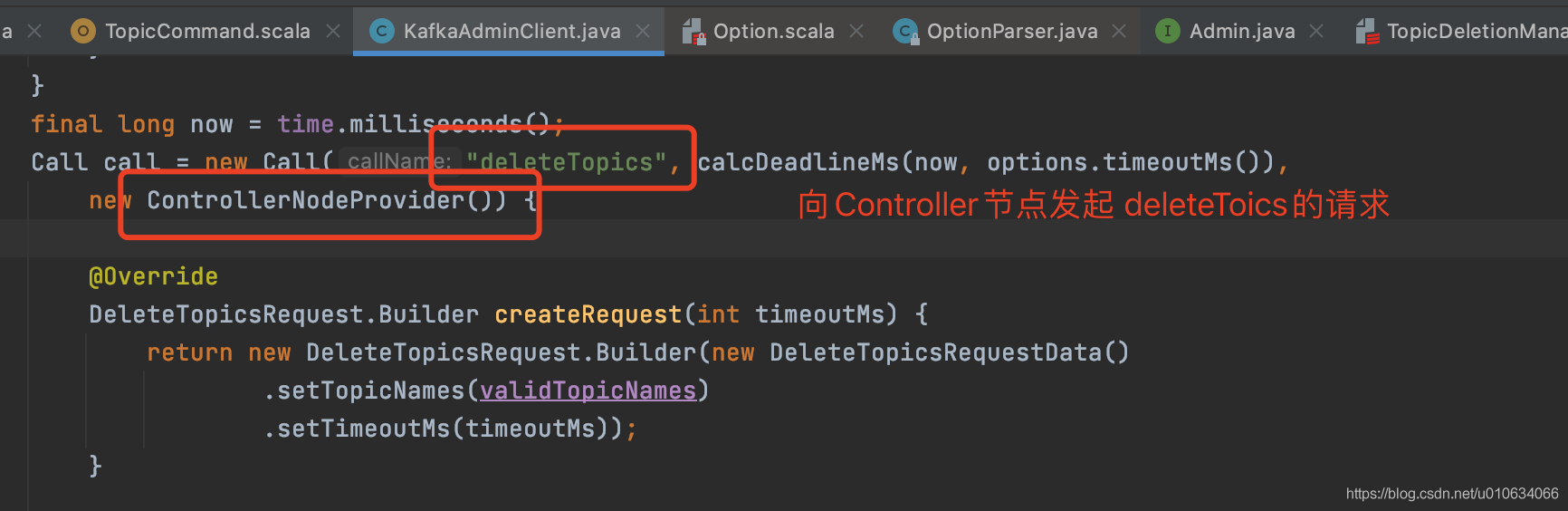The height and width of the screenshot is (511, 1568).
Task: Close the KafkaAdminClient.java tab
Action: click(643, 31)
